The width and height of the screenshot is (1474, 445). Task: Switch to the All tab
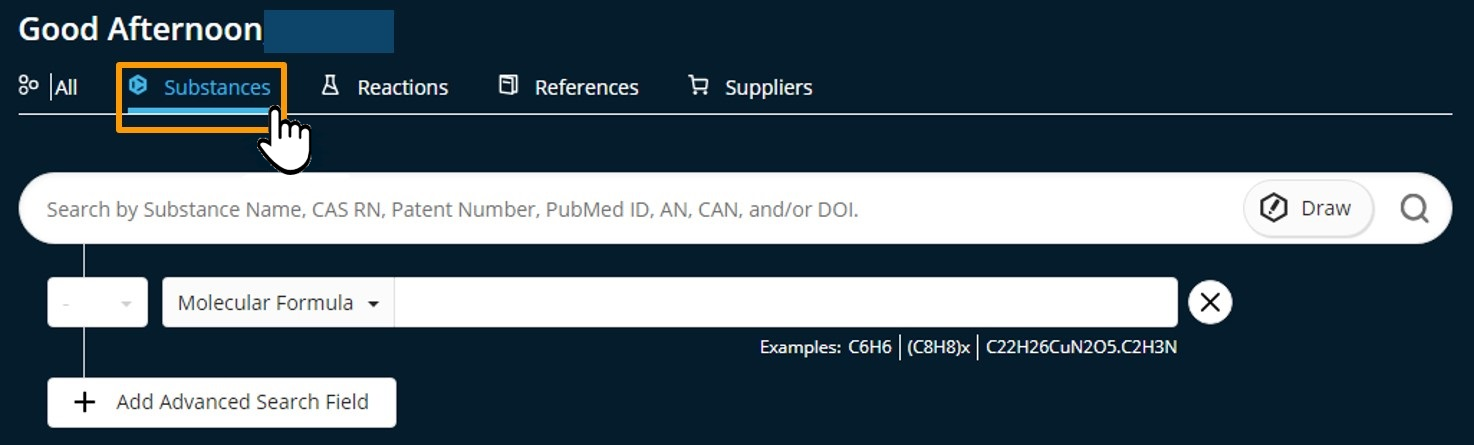pyautogui.click(x=66, y=88)
